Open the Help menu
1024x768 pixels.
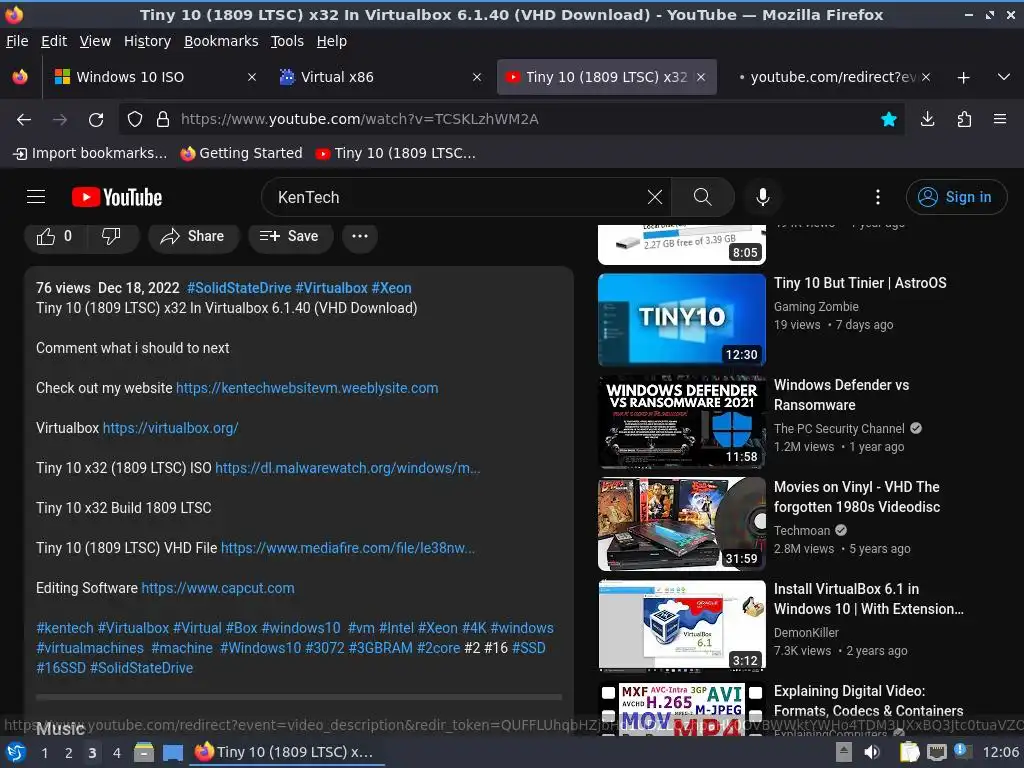(332, 41)
